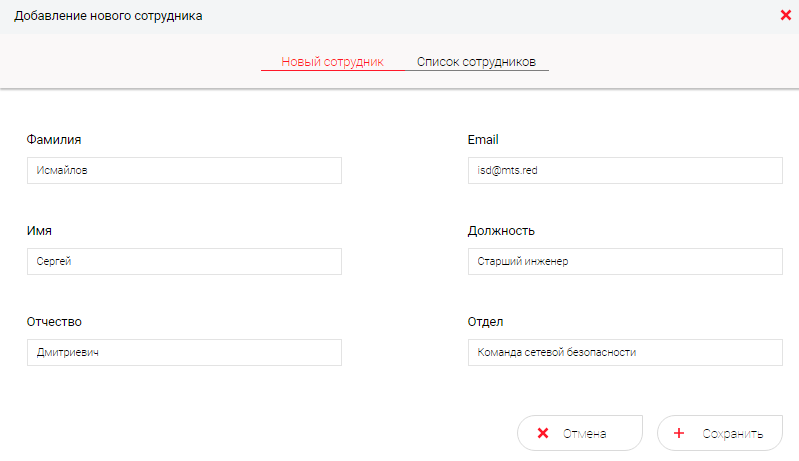
Task: Click the Должность label
Action: point(501,231)
